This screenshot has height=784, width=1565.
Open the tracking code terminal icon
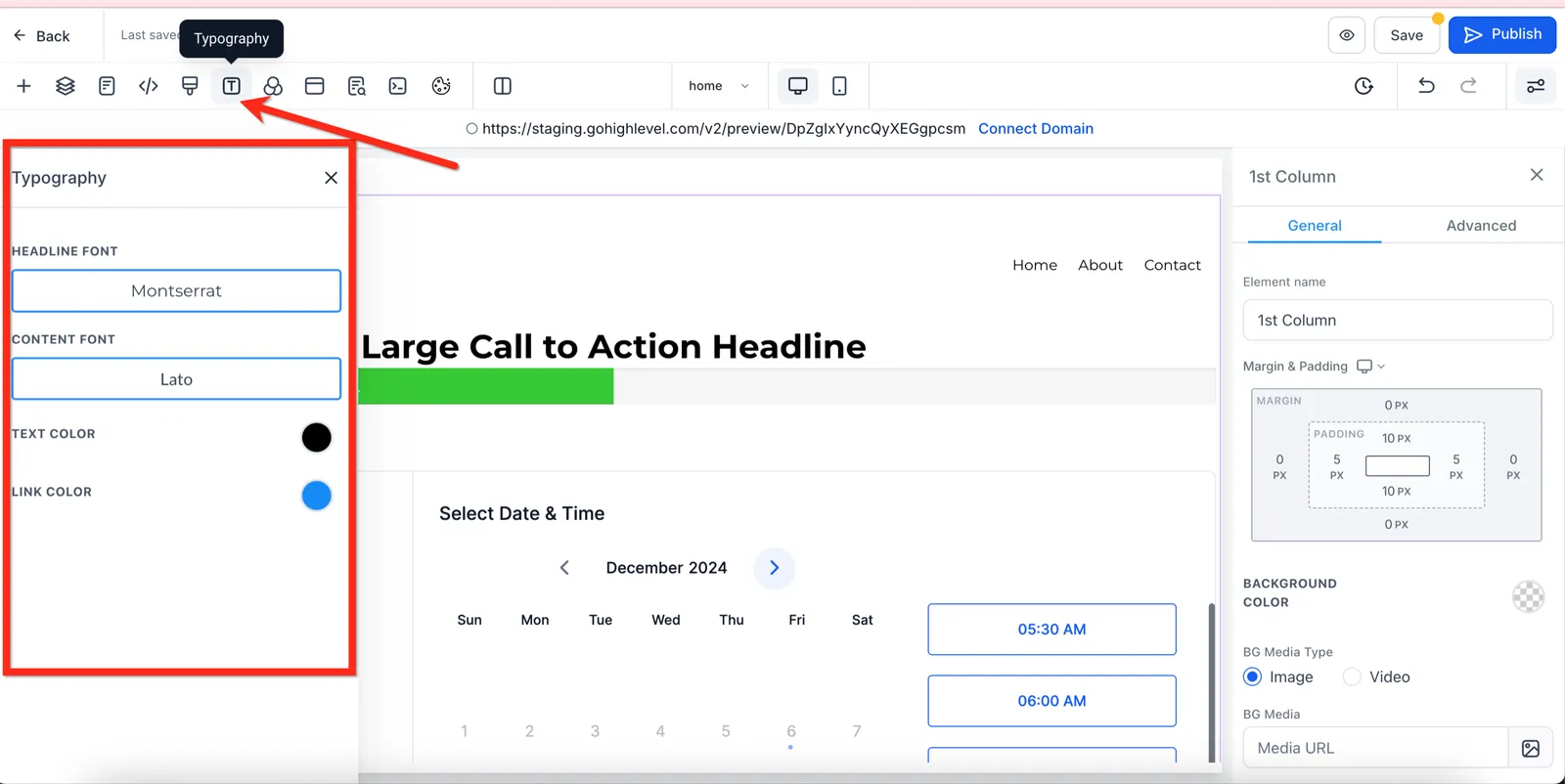pos(398,86)
